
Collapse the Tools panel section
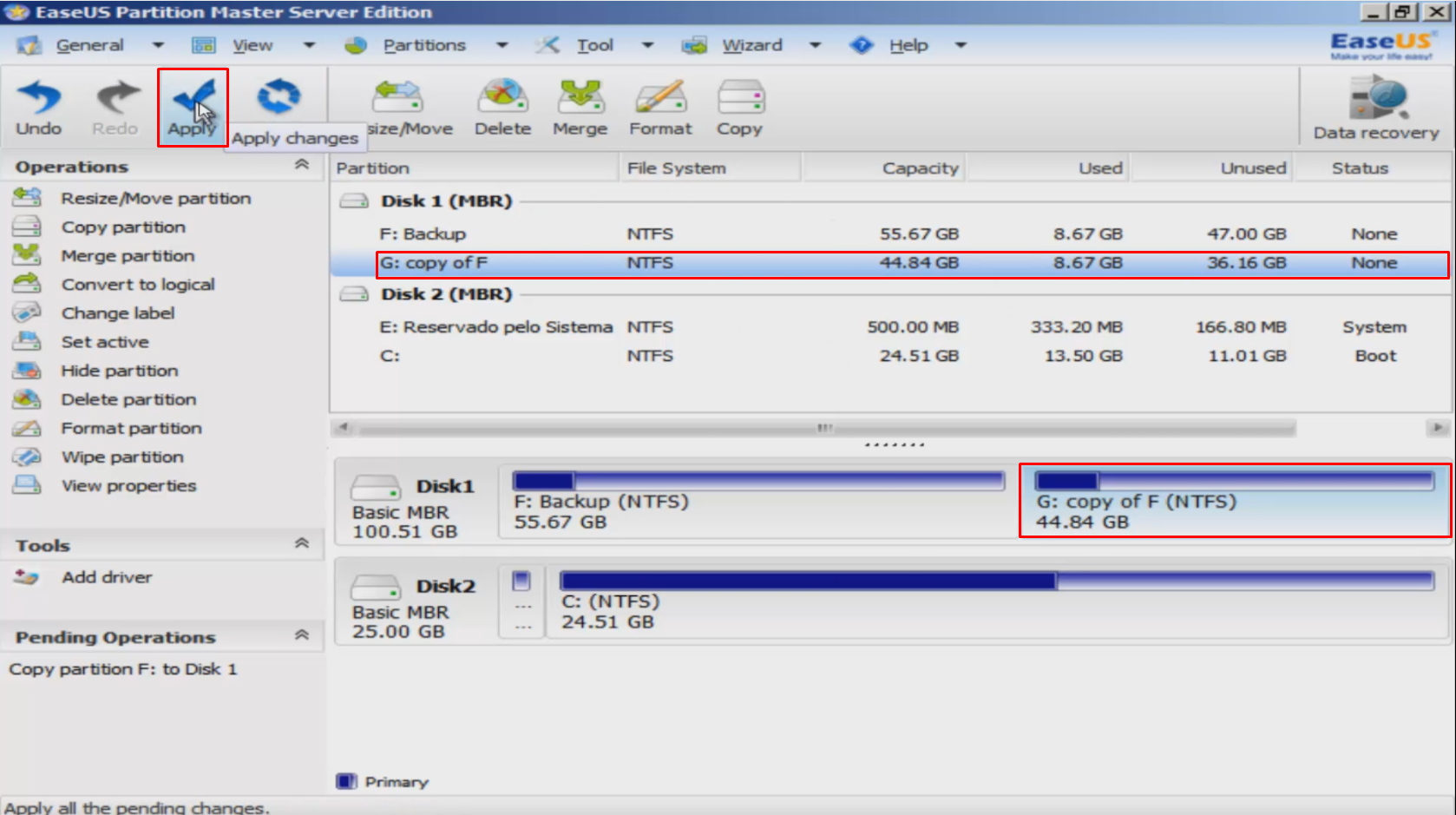tap(302, 543)
